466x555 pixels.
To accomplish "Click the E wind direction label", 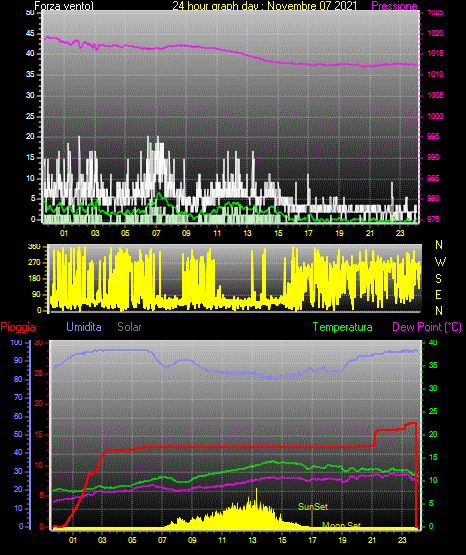I will (x=438, y=294).
